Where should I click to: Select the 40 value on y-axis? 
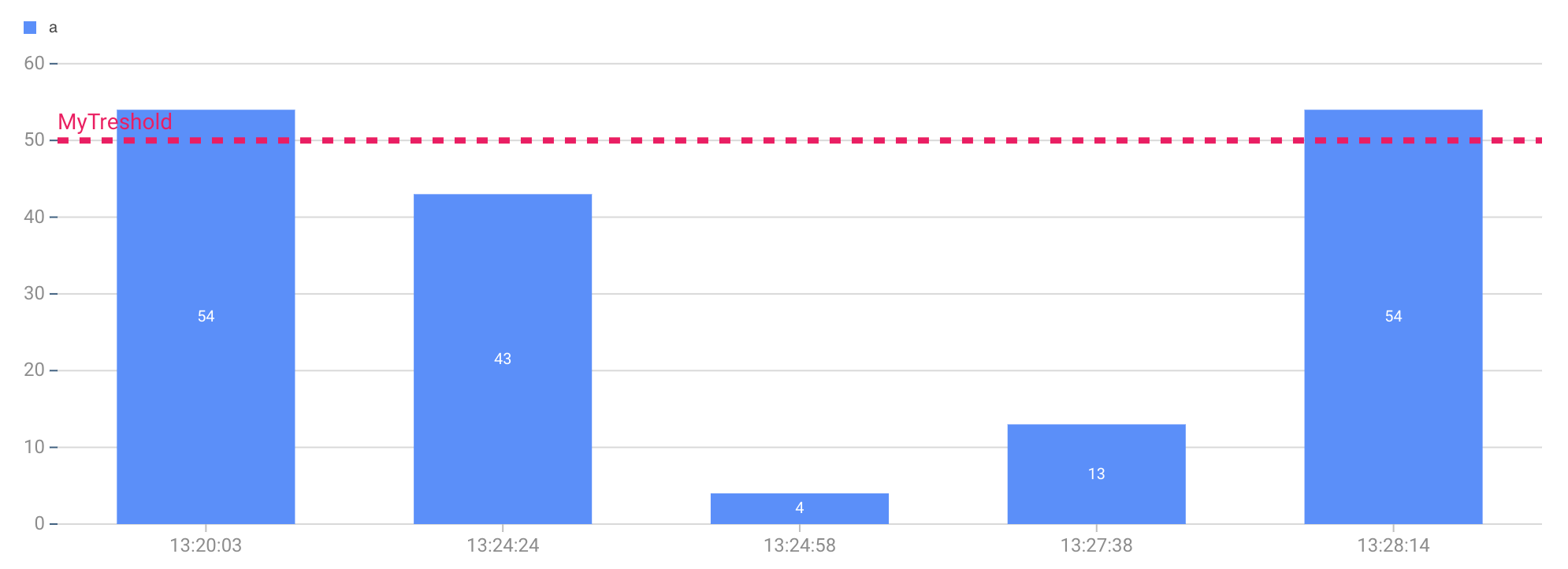pyautogui.click(x=34, y=217)
